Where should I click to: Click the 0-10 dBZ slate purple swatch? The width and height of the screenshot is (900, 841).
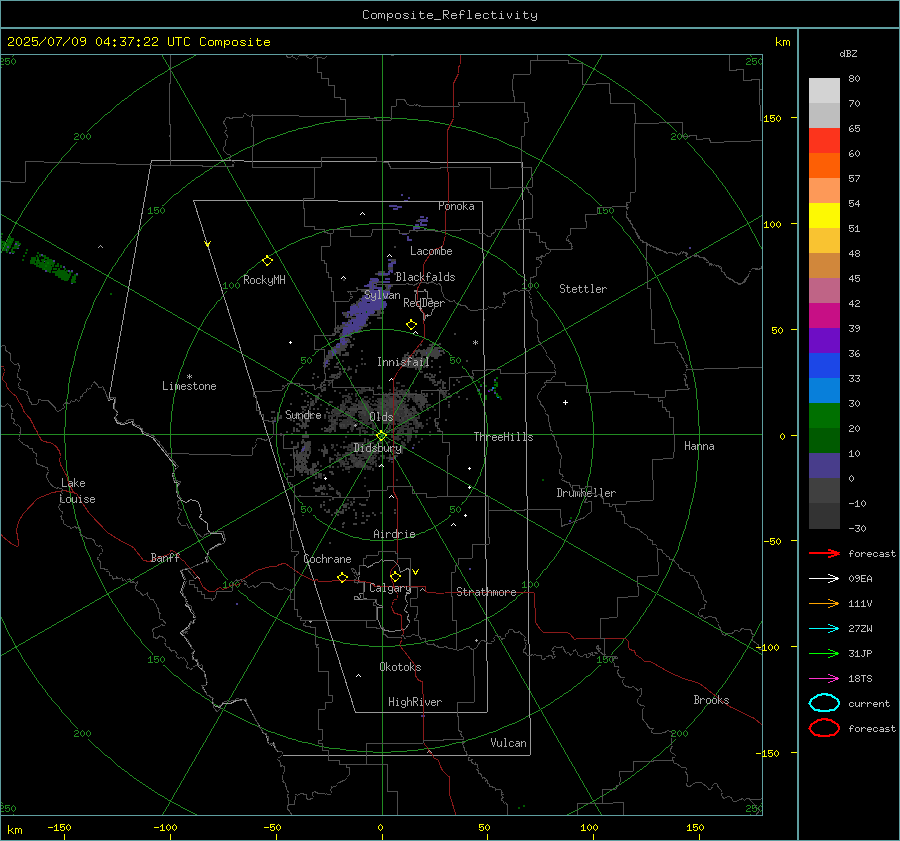tap(824, 465)
